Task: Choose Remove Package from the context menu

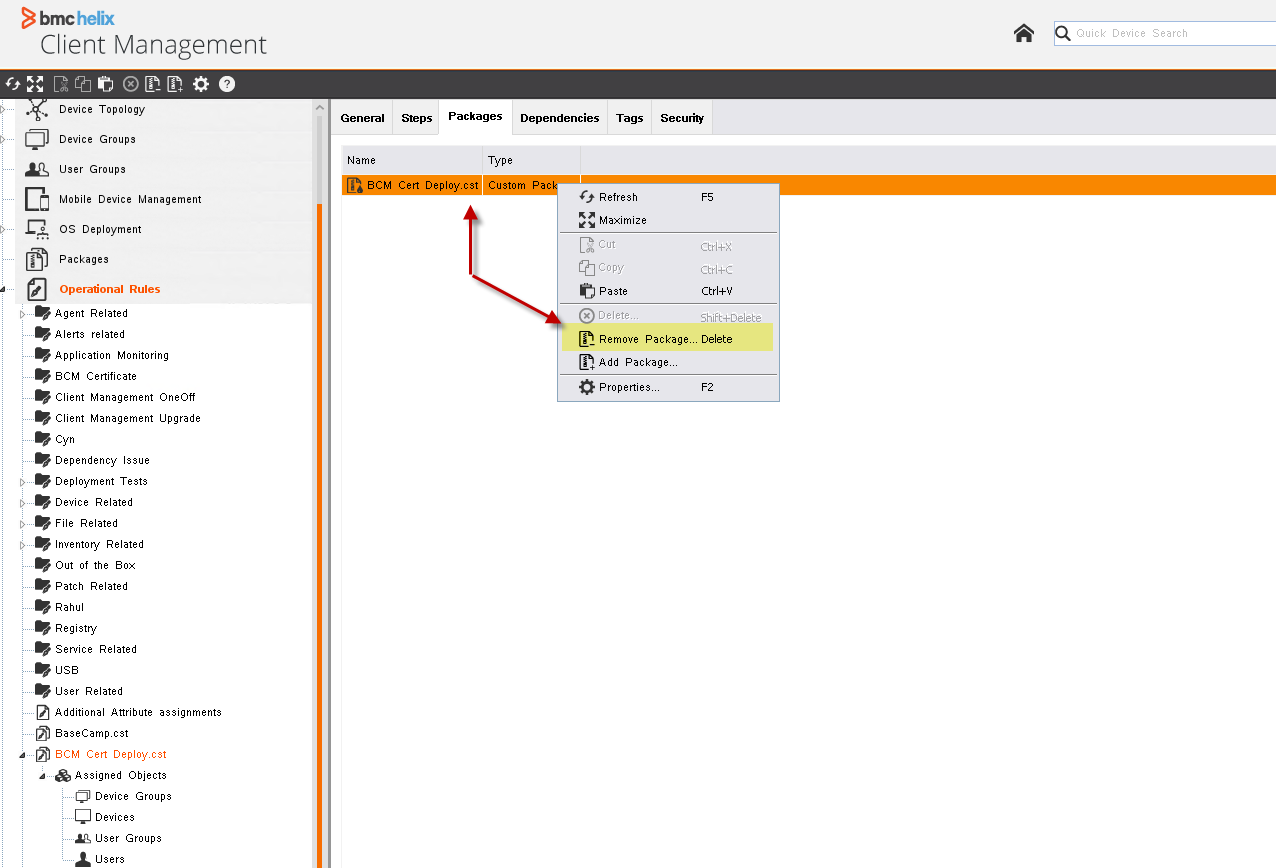Action: [668, 339]
